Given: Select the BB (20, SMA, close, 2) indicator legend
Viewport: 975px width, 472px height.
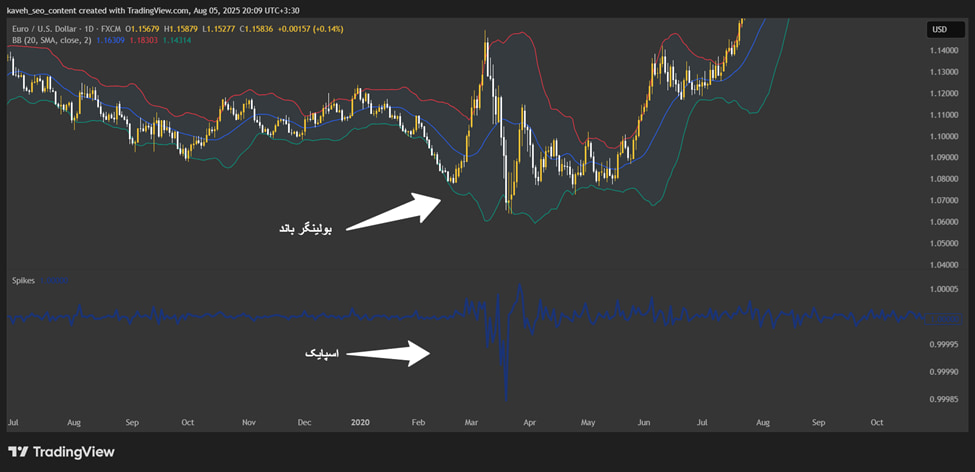Looking at the screenshot, I should (x=50, y=40).
